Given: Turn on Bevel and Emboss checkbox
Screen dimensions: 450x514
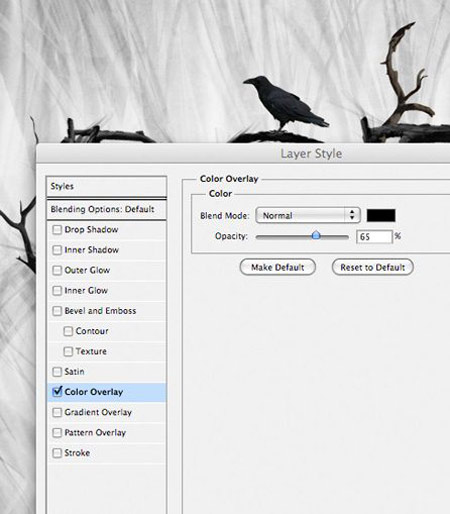Looking at the screenshot, I should click(x=57, y=311).
